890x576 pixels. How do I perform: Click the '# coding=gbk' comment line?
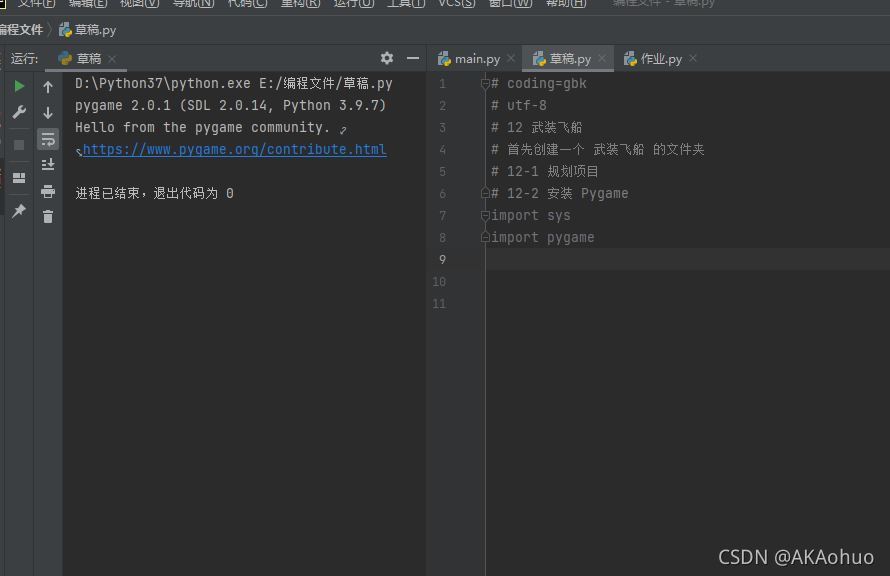tap(539, 83)
